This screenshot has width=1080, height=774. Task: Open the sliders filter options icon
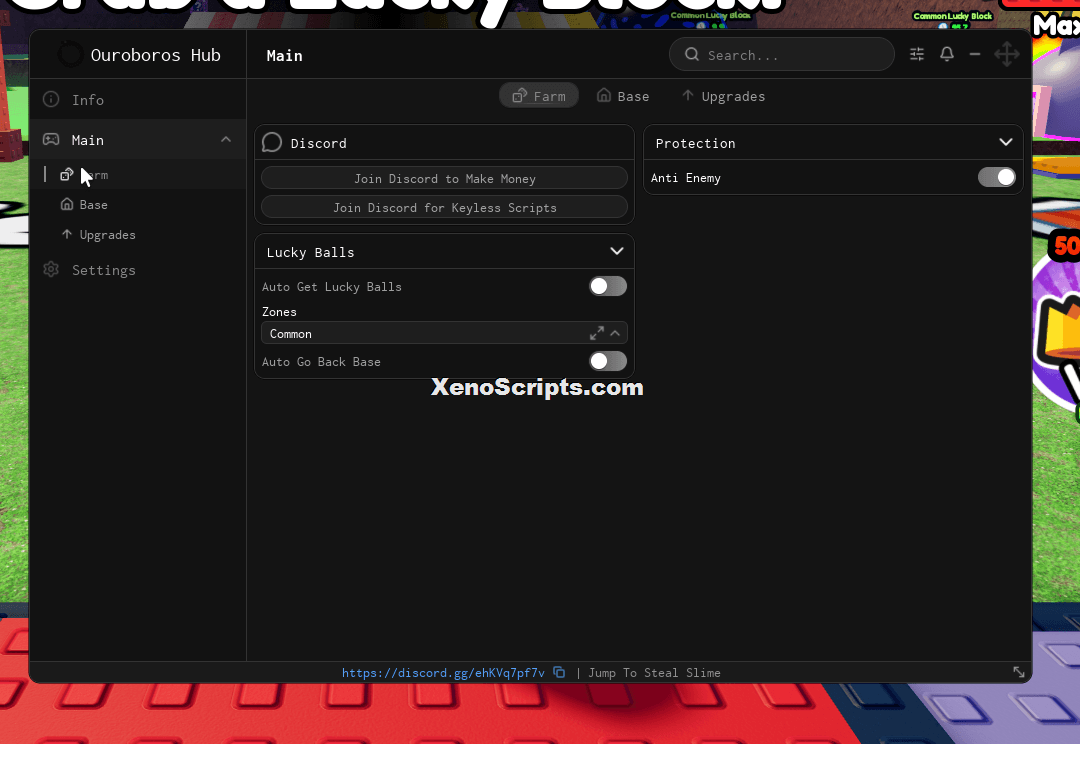click(917, 54)
